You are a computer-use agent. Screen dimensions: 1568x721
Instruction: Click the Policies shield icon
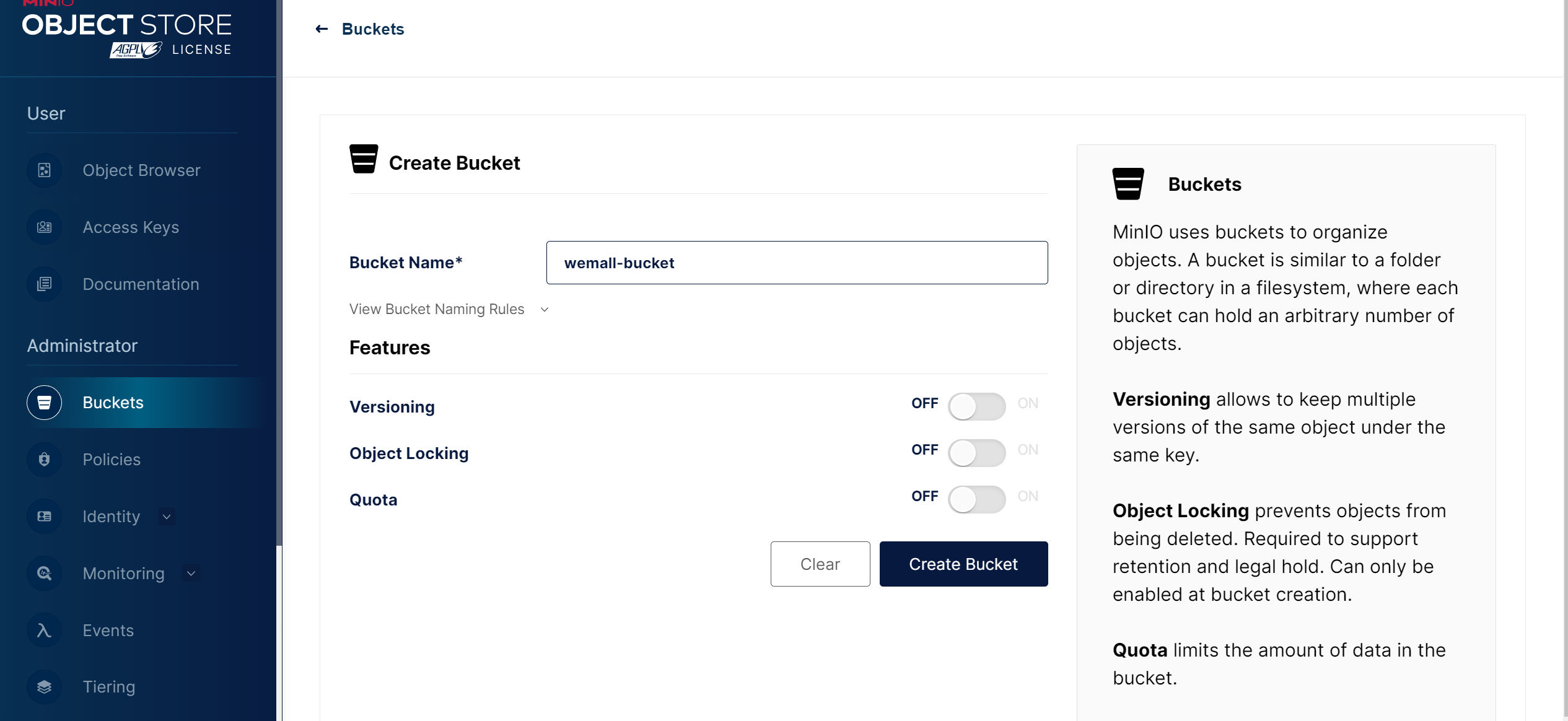(x=44, y=460)
